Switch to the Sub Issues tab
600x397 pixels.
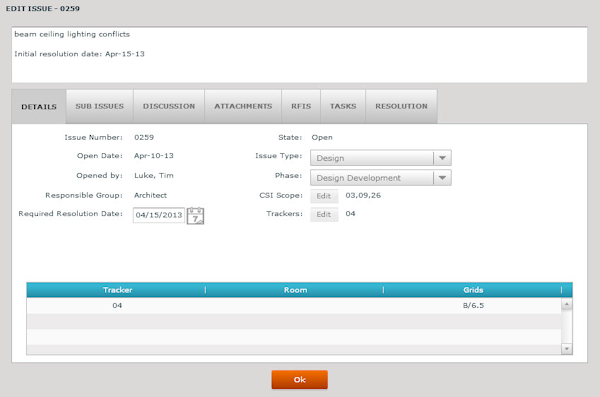(x=99, y=106)
